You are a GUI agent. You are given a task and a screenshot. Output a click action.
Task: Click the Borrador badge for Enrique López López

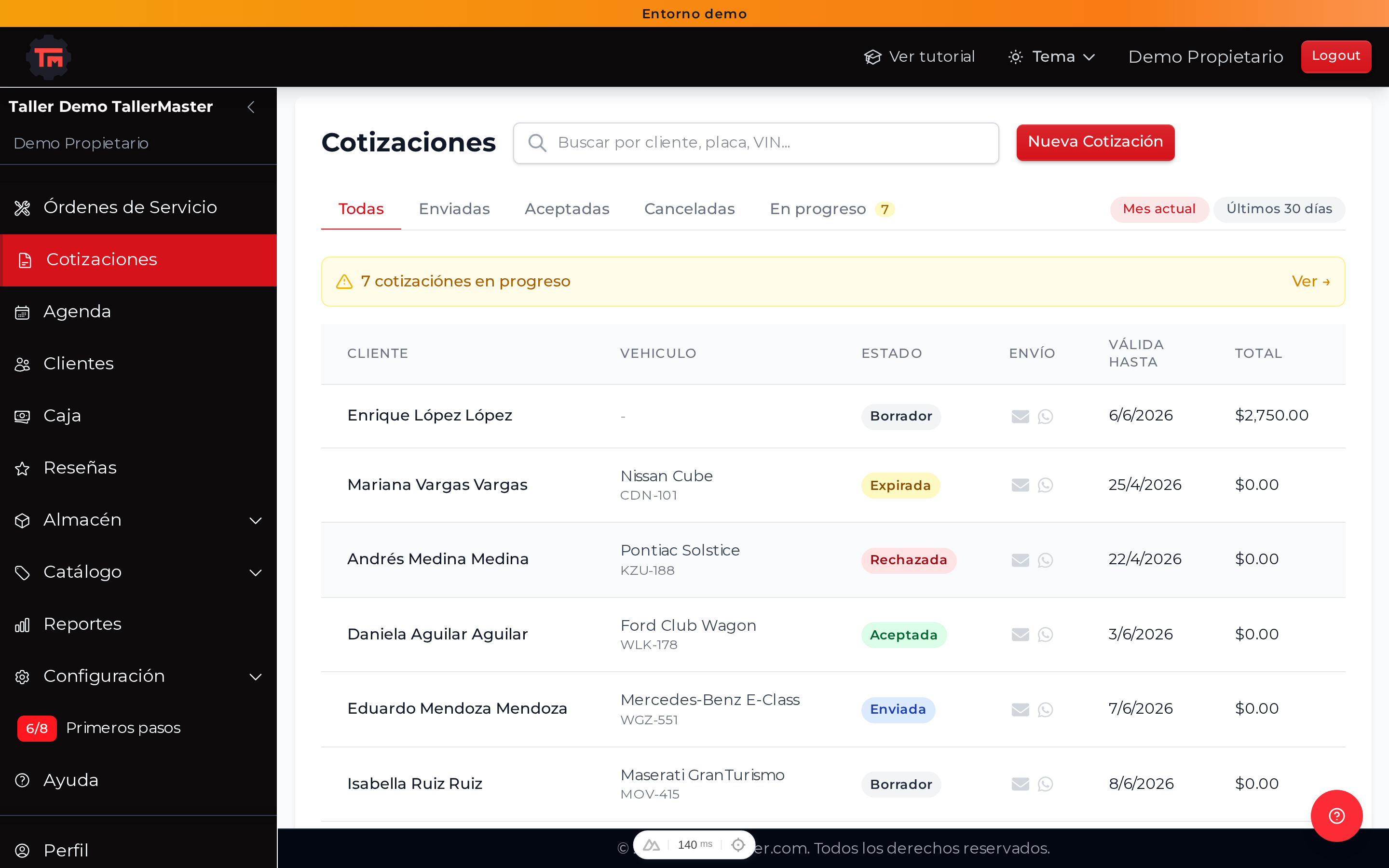click(x=900, y=416)
